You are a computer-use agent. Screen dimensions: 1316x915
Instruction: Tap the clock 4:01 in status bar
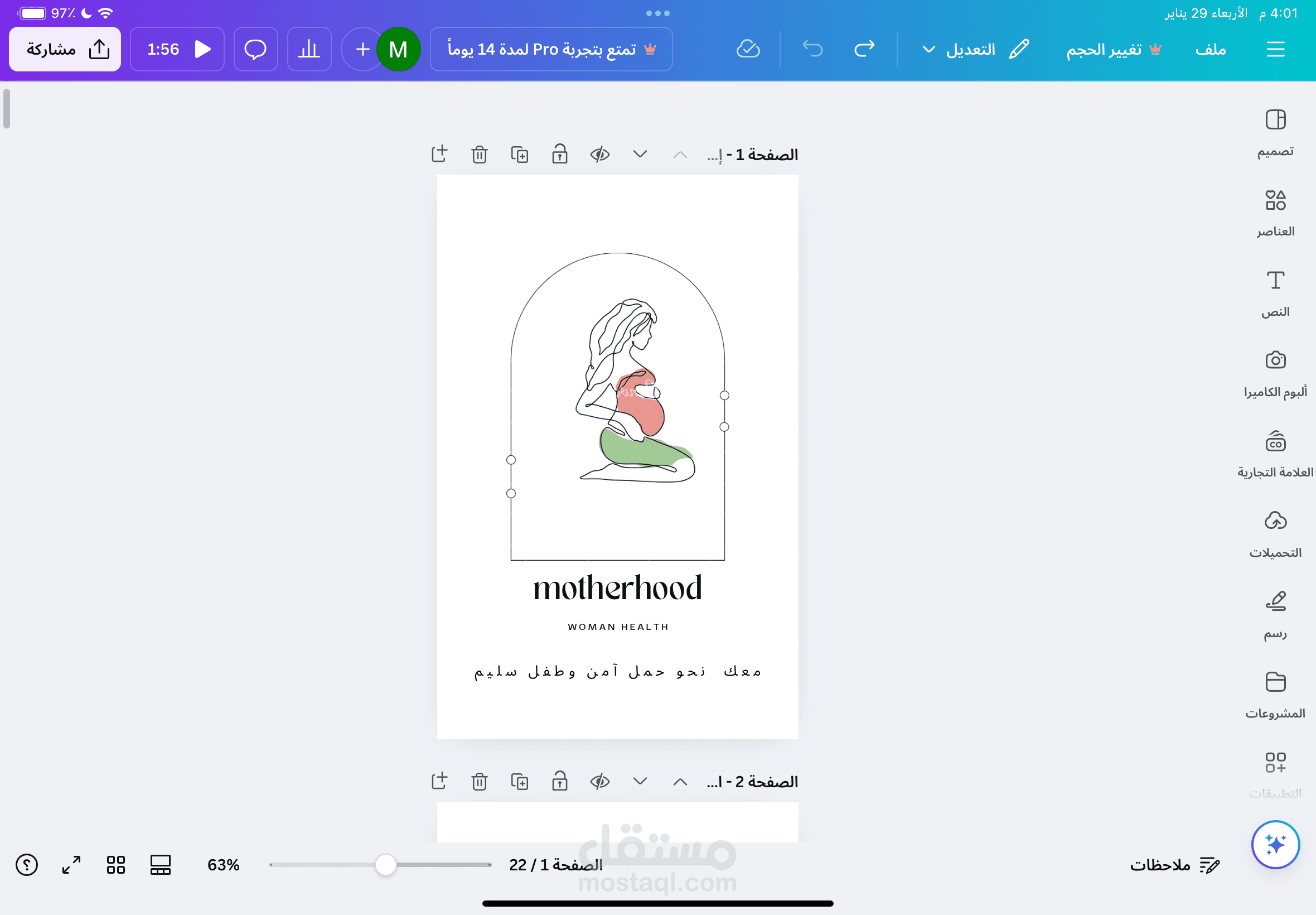[x=1278, y=13]
